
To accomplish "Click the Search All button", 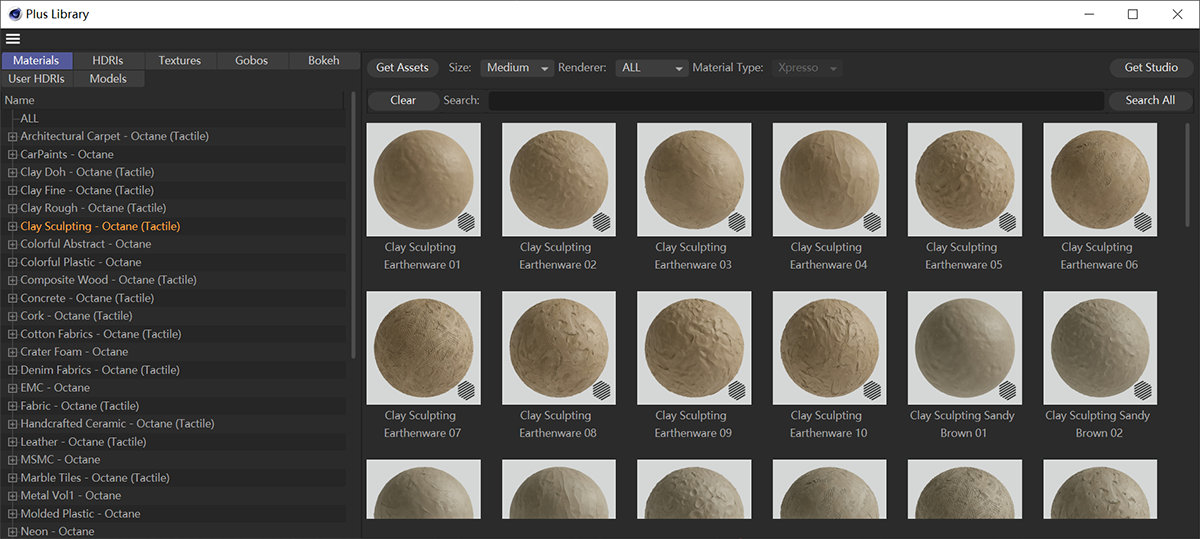I will [x=1150, y=100].
